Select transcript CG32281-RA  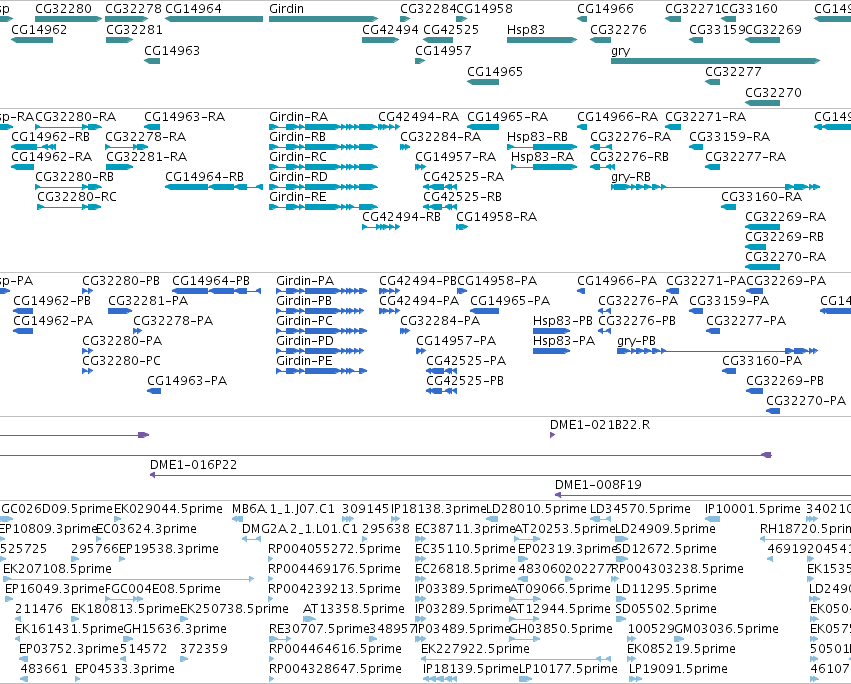[x=147, y=157]
